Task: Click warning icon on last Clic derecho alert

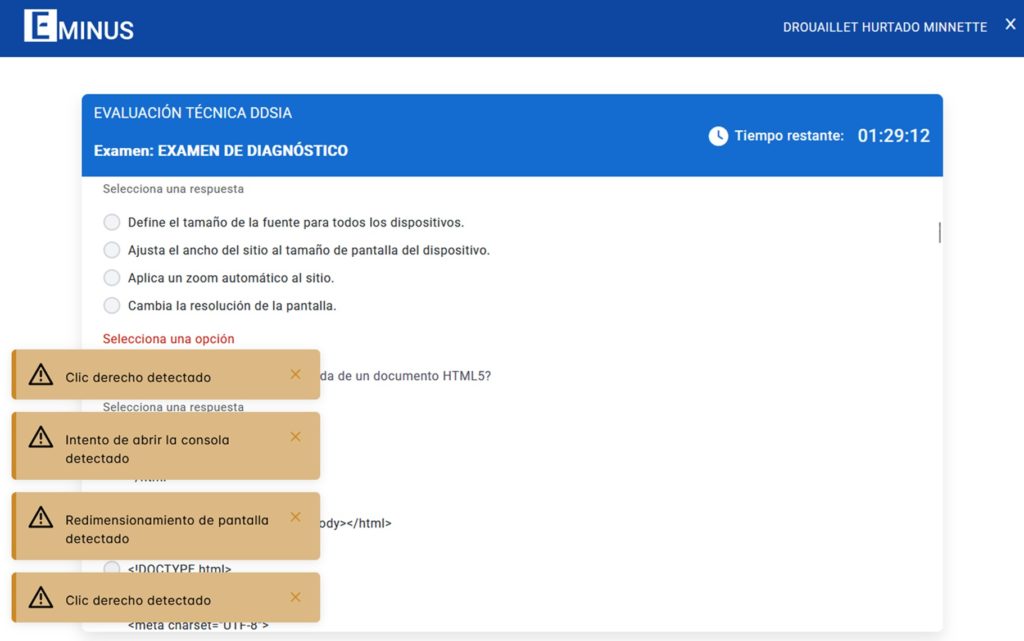Action: click(x=40, y=598)
